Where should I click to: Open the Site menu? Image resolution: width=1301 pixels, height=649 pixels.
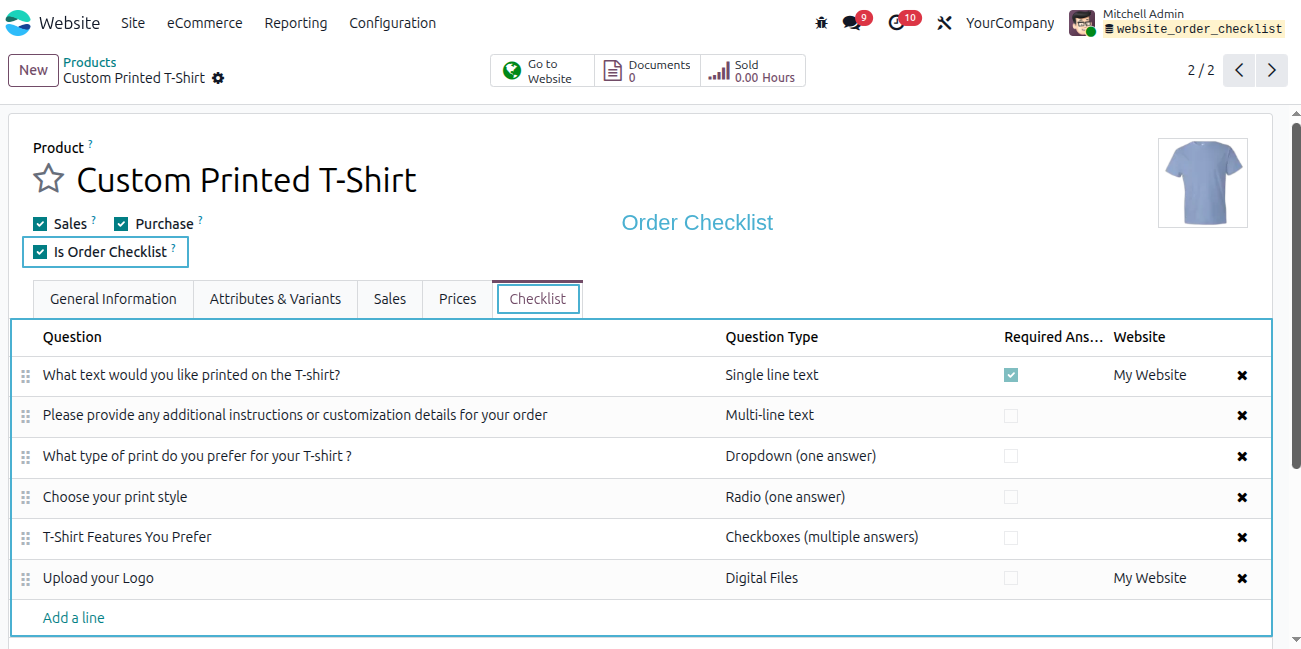pyautogui.click(x=133, y=23)
